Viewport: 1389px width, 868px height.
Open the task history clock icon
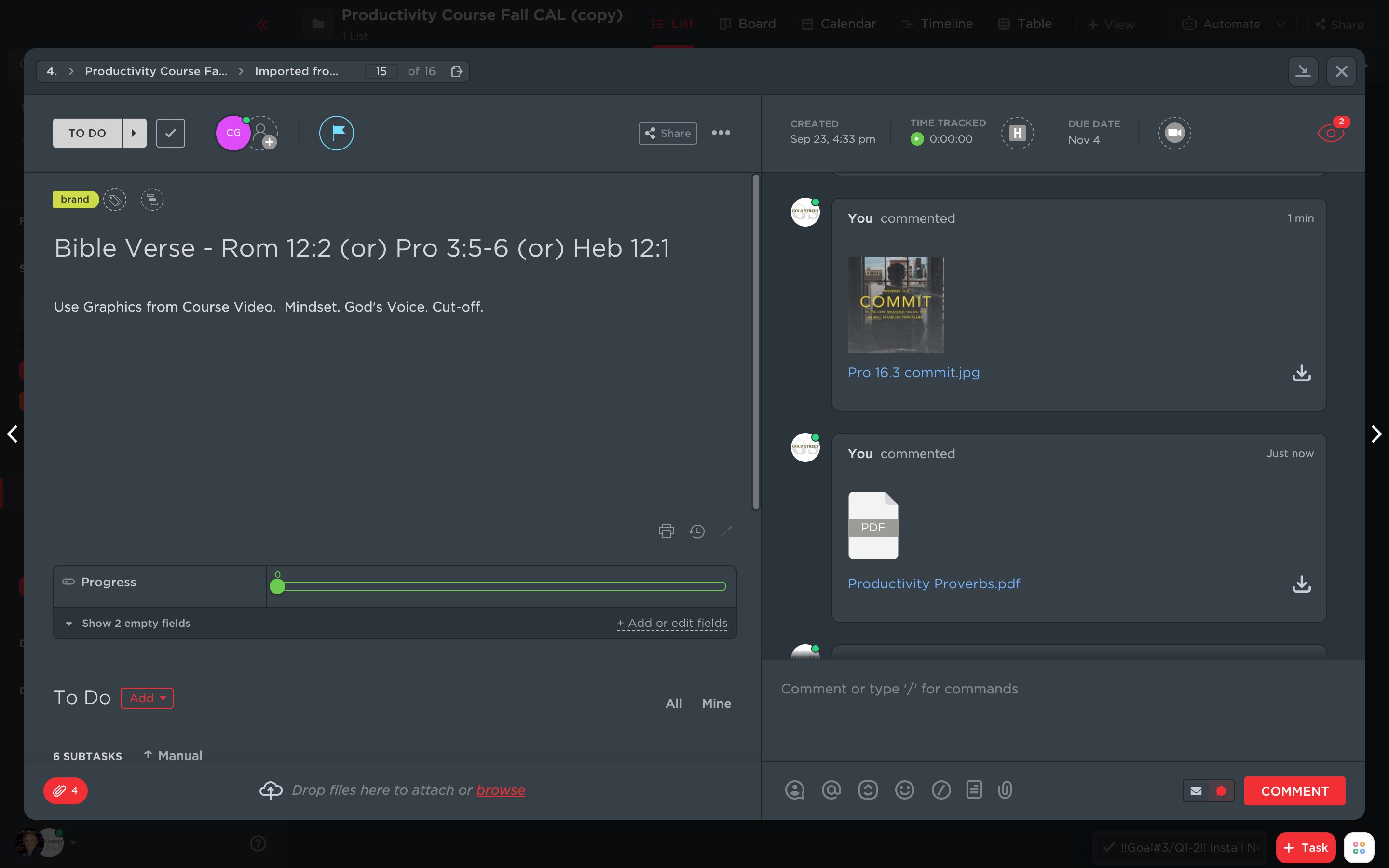[x=697, y=531]
